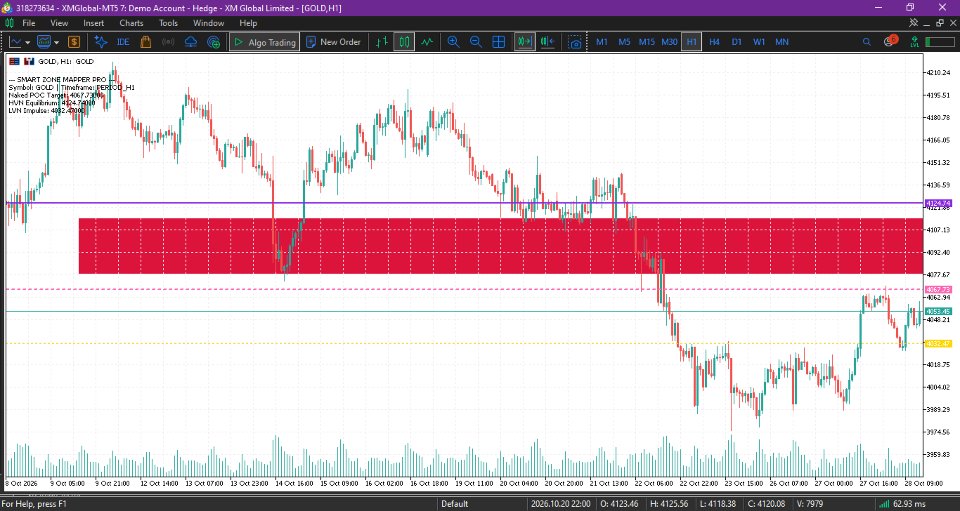
Task: Select the H4 timeframe
Action: (714, 42)
